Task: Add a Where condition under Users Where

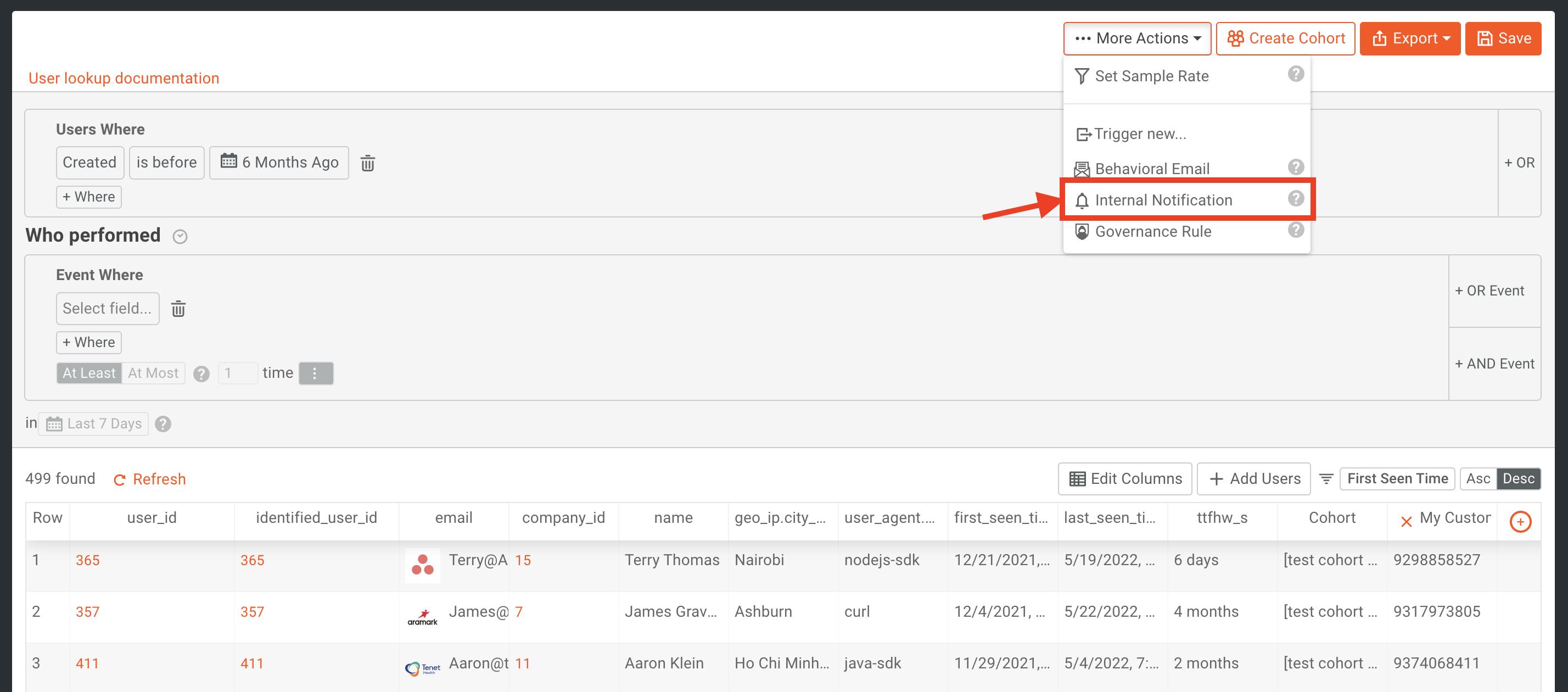Action: [x=89, y=197]
